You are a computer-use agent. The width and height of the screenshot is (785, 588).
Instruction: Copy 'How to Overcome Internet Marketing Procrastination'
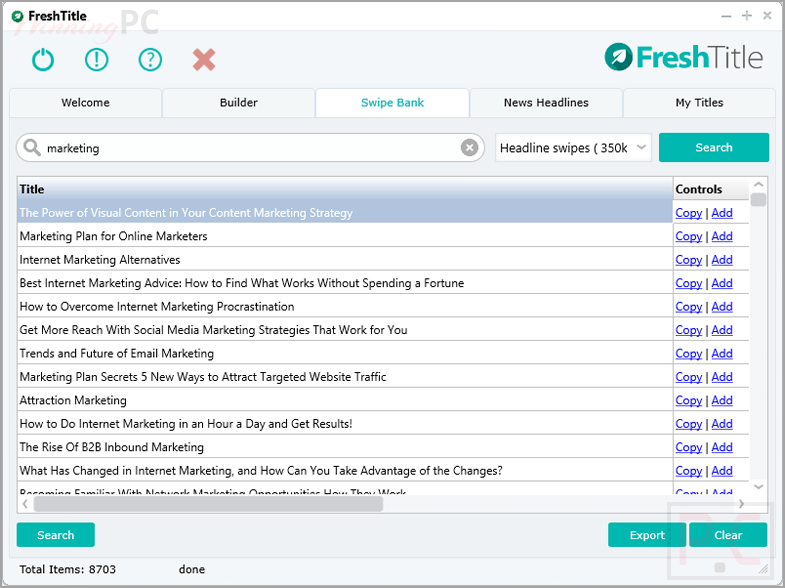688,307
